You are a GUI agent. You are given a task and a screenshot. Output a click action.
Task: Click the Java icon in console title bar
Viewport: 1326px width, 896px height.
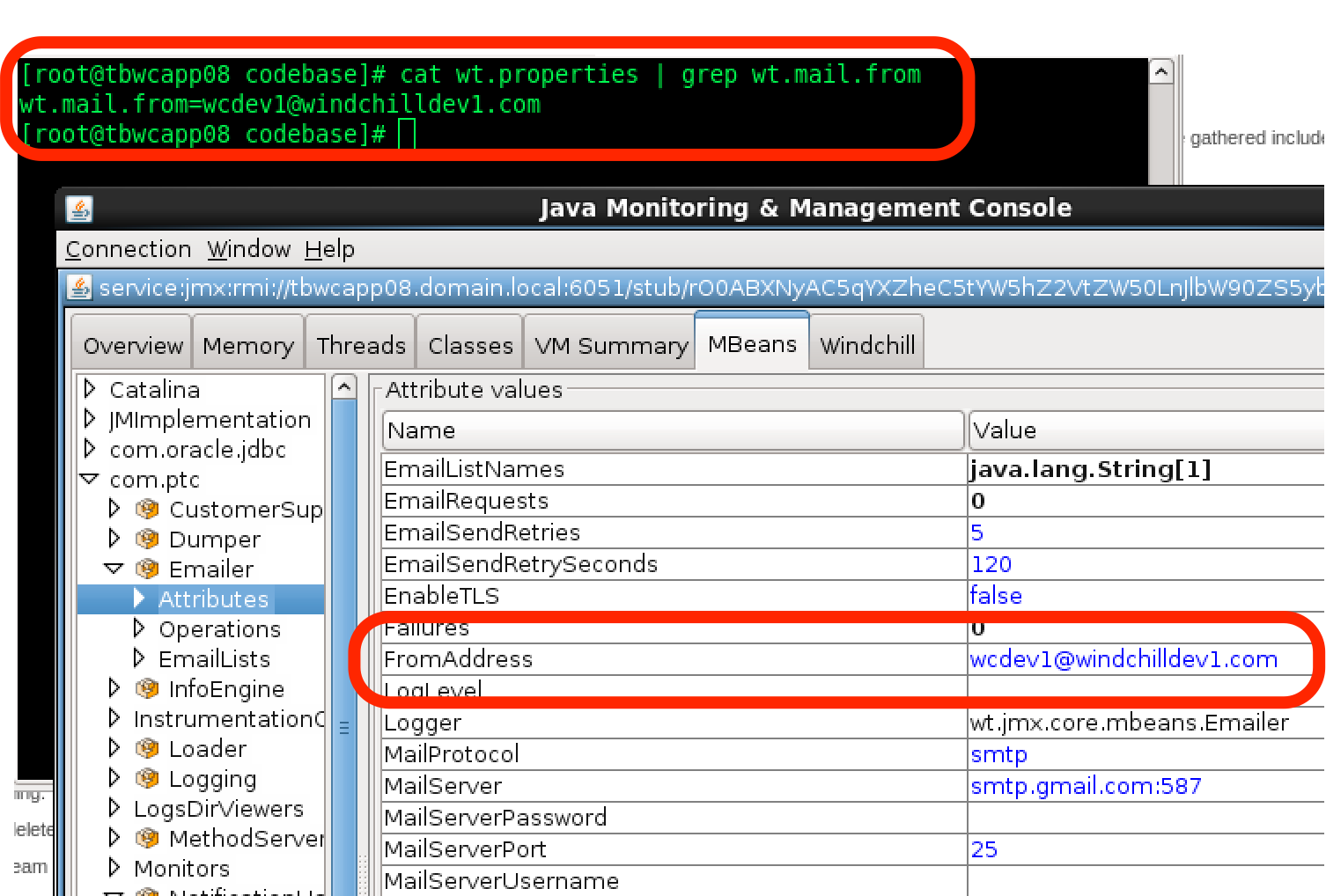click(80, 209)
